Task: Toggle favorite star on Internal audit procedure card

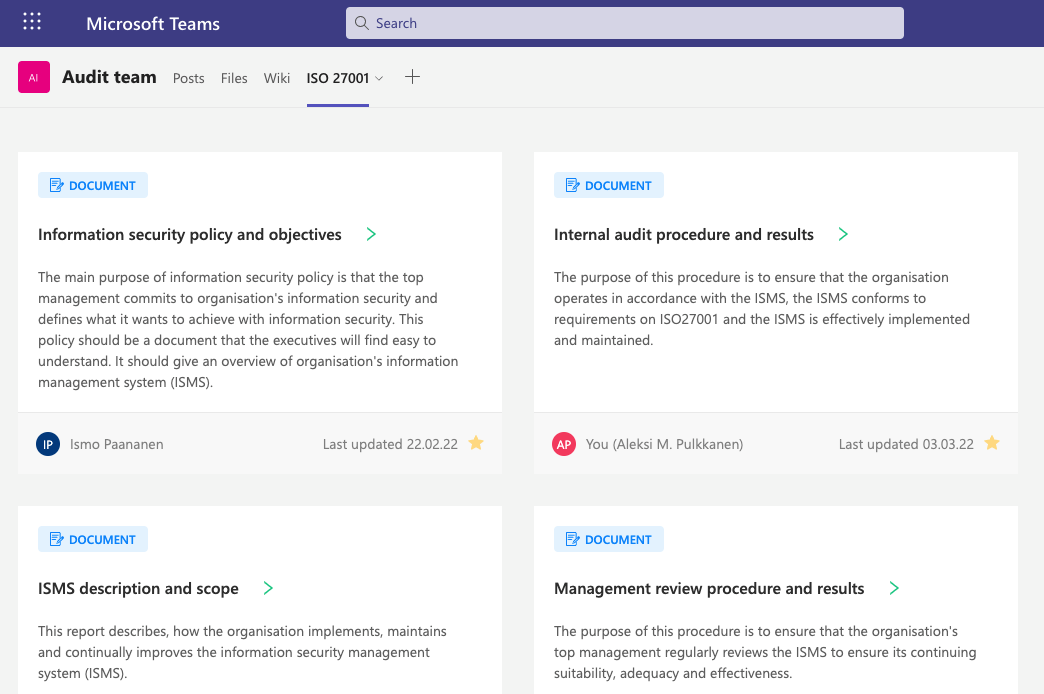Action: pos(992,443)
